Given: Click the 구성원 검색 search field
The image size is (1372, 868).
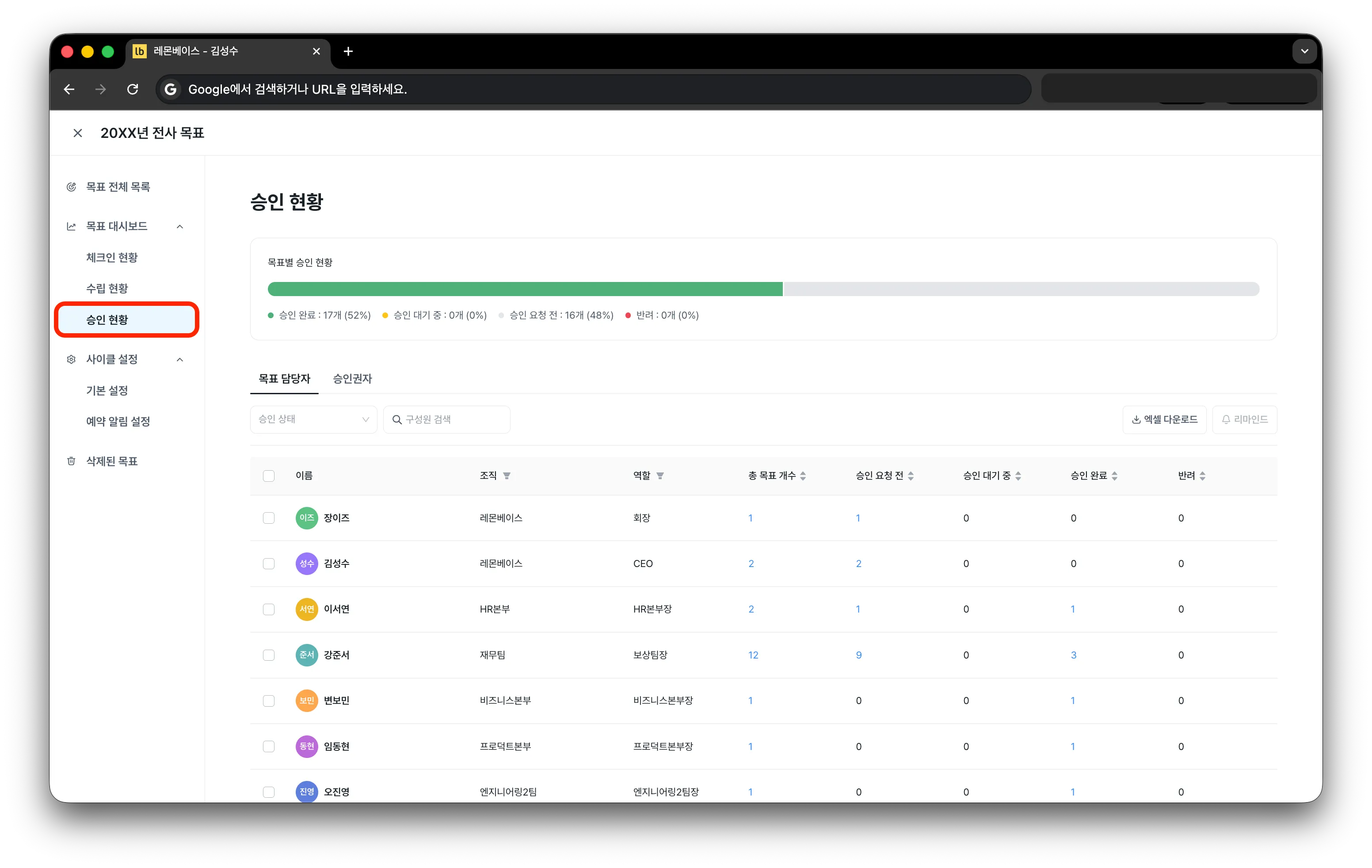Looking at the screenshot, I should [x=447, y=419].
